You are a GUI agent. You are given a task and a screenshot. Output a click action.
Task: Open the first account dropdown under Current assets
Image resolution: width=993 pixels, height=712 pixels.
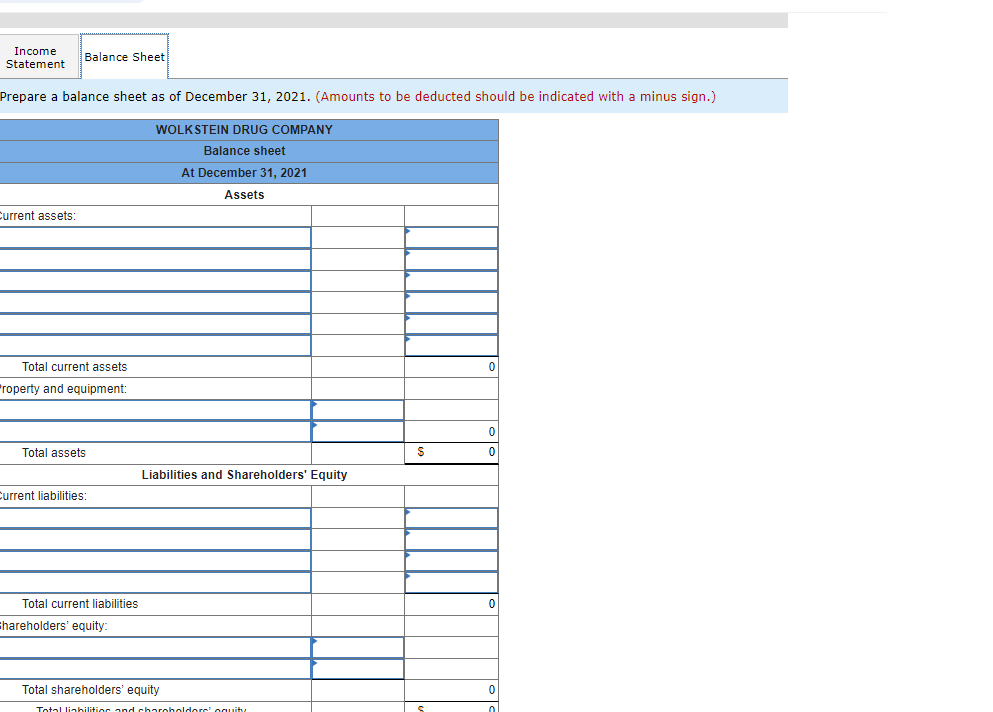point(155,238)
